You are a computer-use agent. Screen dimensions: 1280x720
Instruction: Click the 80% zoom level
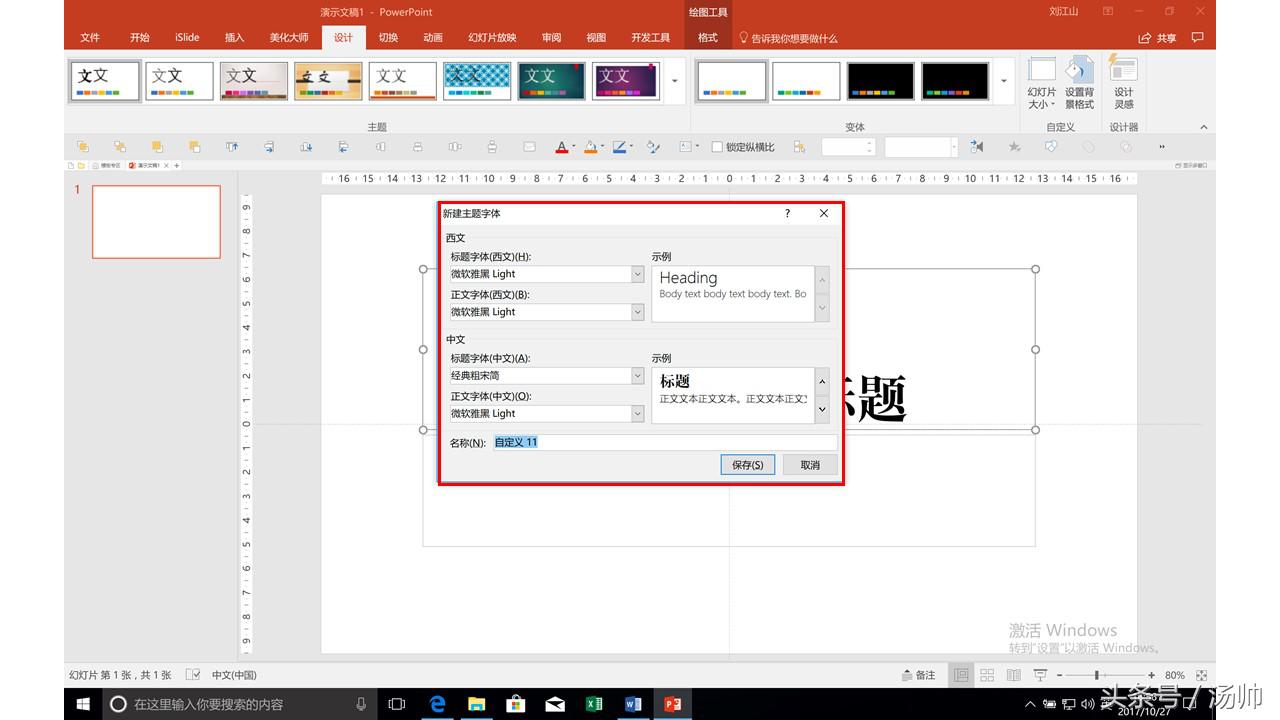coord(1175,675)
